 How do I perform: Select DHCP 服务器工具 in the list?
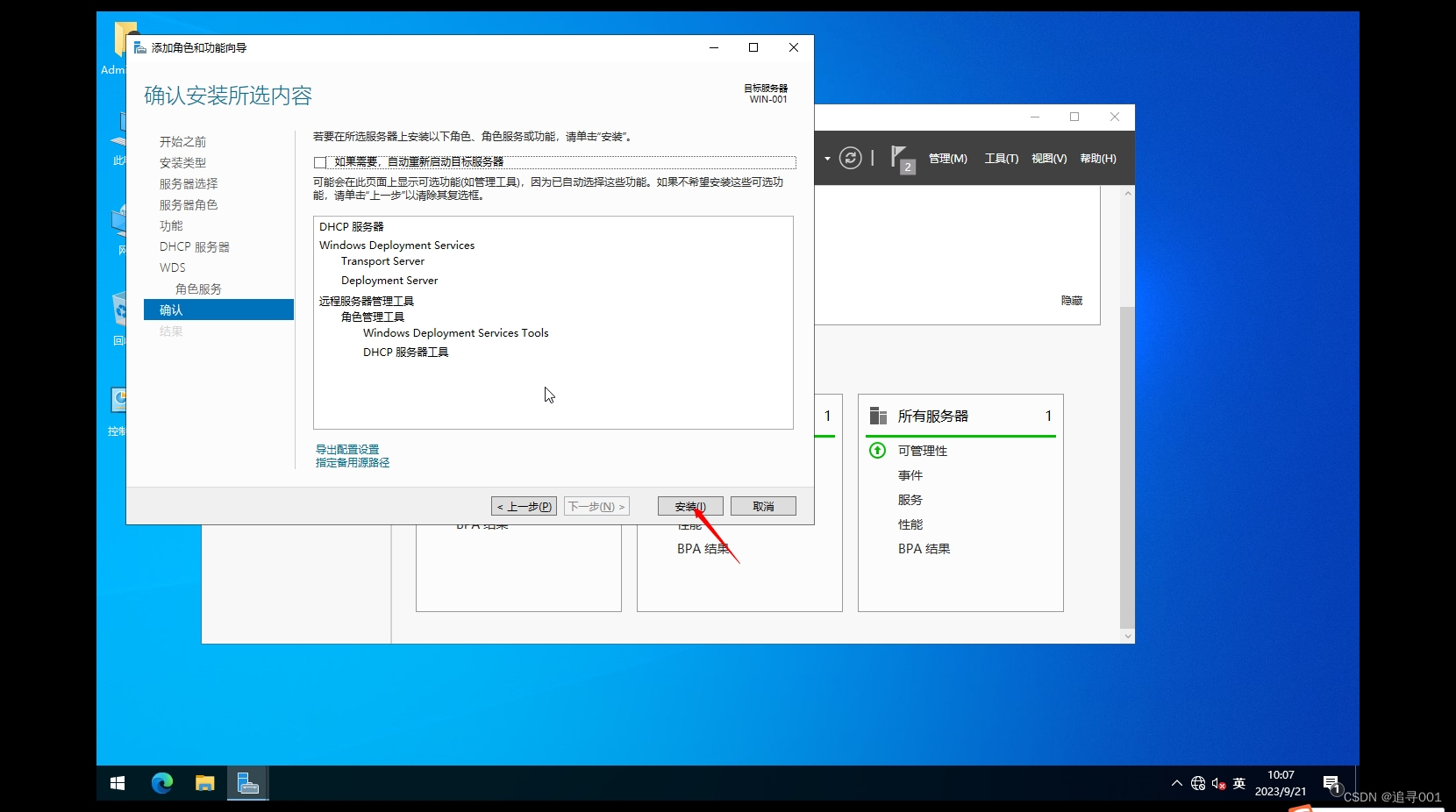405,353
